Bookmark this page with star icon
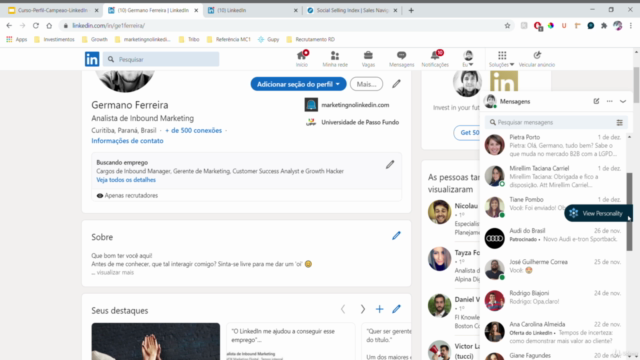The height and width of the screenshot is (360, 640). coord(507,25)
